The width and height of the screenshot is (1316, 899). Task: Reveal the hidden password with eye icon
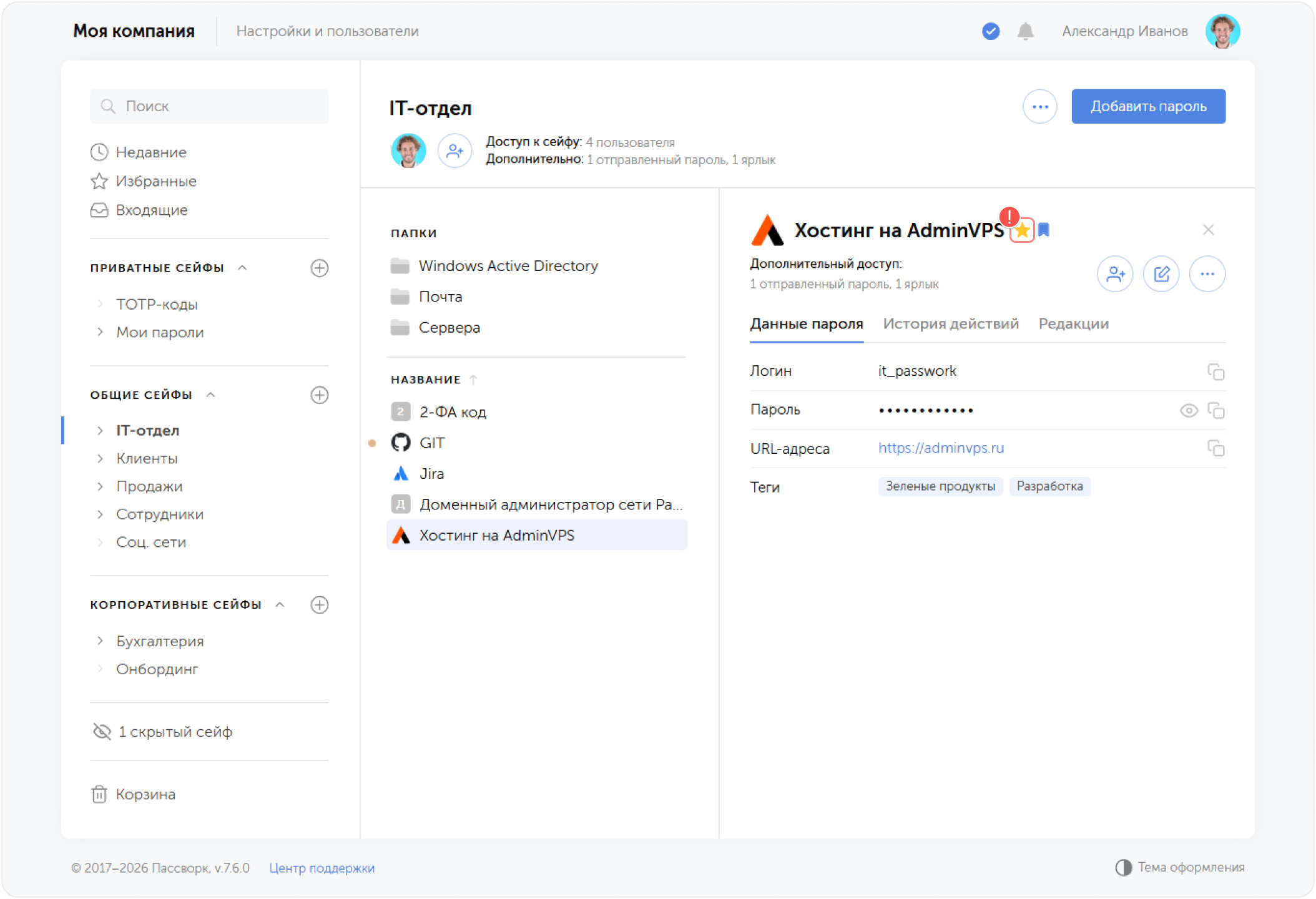tap(1189, 410)
